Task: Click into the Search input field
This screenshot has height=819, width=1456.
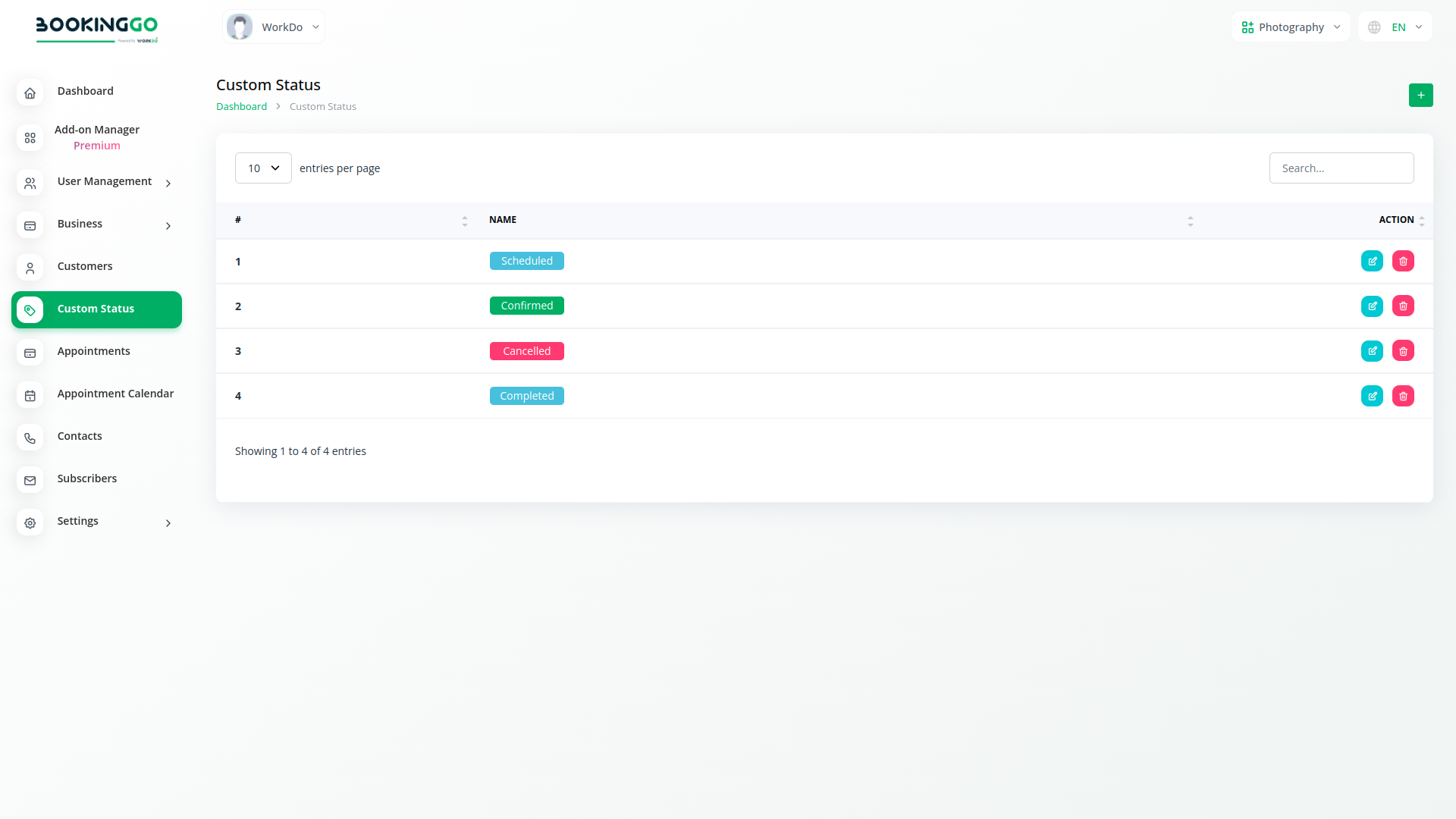Action: coord(1341,168)
